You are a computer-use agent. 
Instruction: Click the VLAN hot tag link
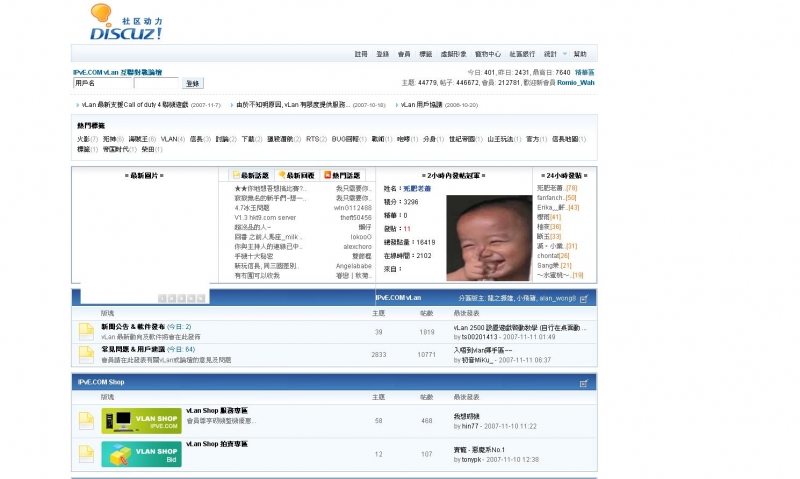[x=170, y=139]
